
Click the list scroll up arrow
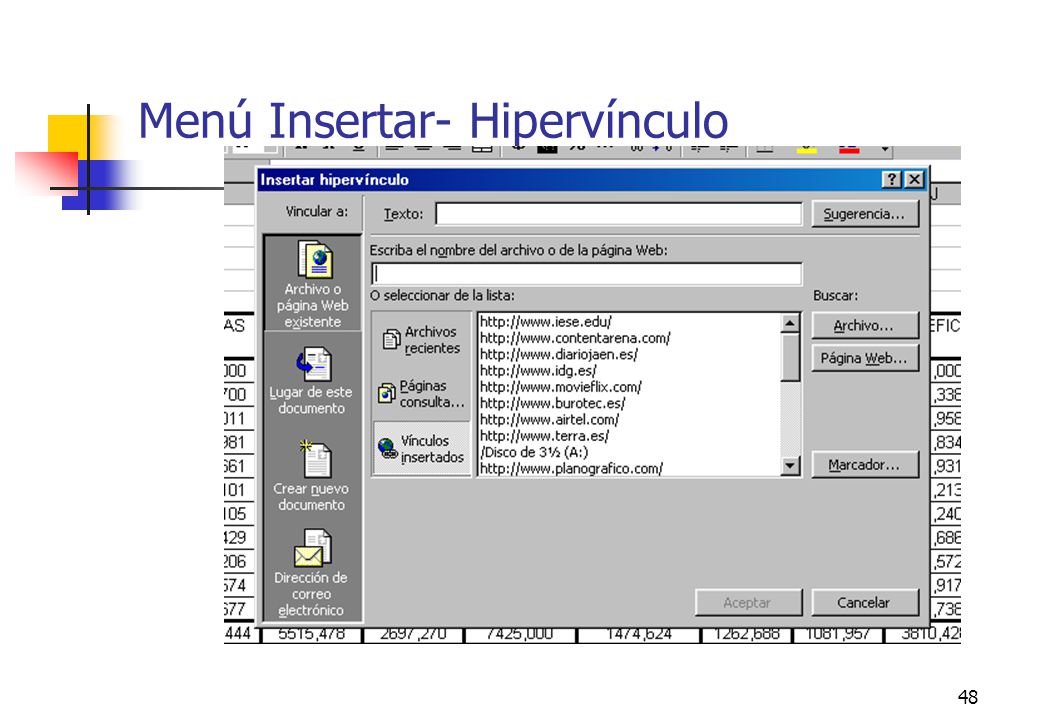pos(790,323)
